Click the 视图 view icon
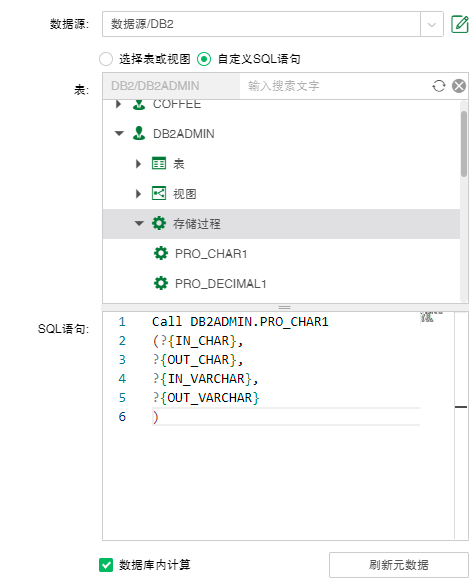Image resolution: width=476 pixels, height=586 pixels. pyautogui.click(x=159, y=194)
